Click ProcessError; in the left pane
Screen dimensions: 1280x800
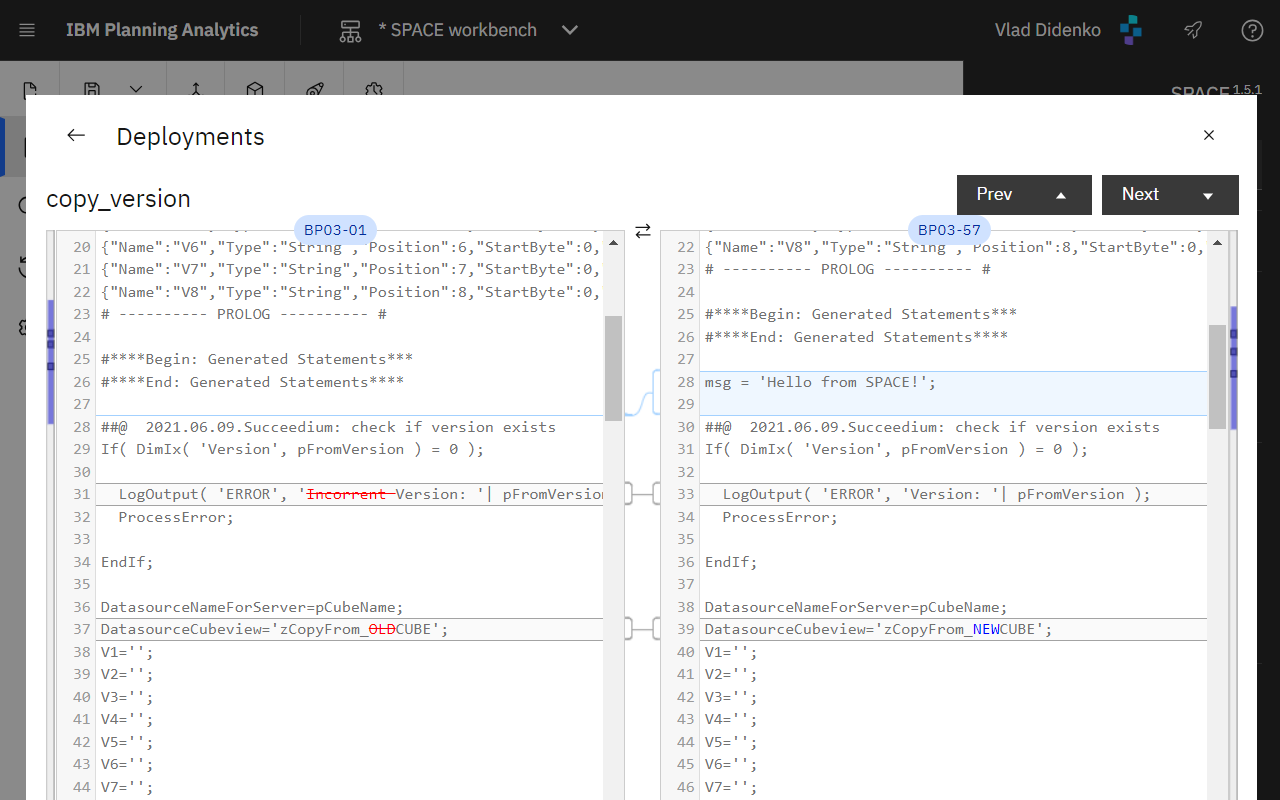(x=175, y=517)
